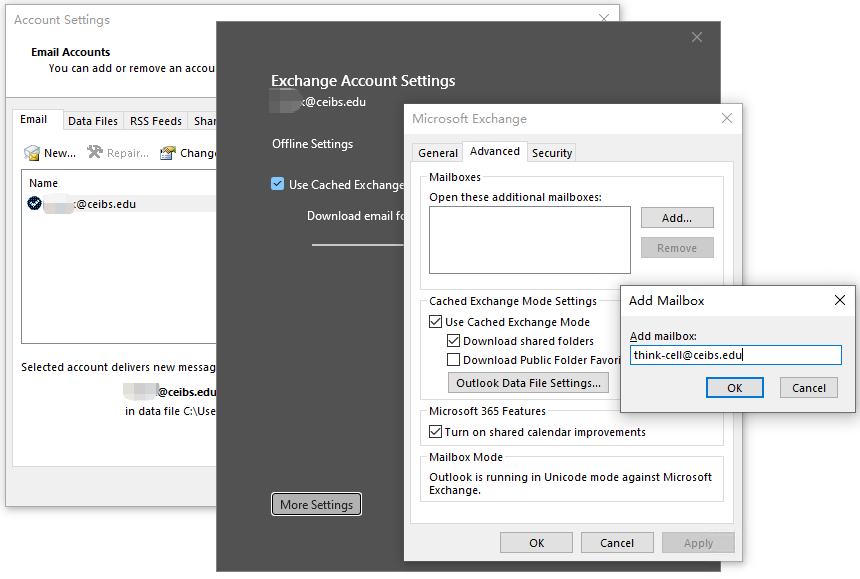Image resolution: width=860 pixels, height=579 pixels.
Task: Close the Microsoft Exchange dialog window
Action: (x=726, y=119)
